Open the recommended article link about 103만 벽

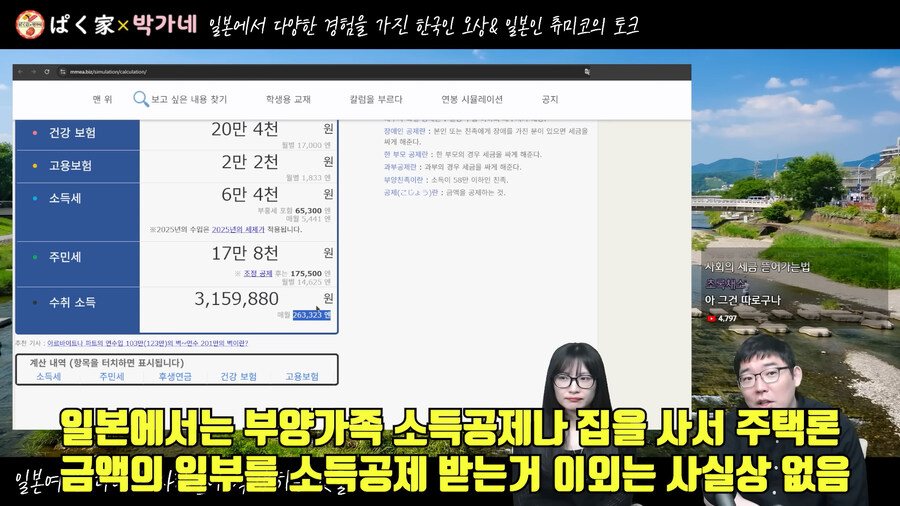148,343
